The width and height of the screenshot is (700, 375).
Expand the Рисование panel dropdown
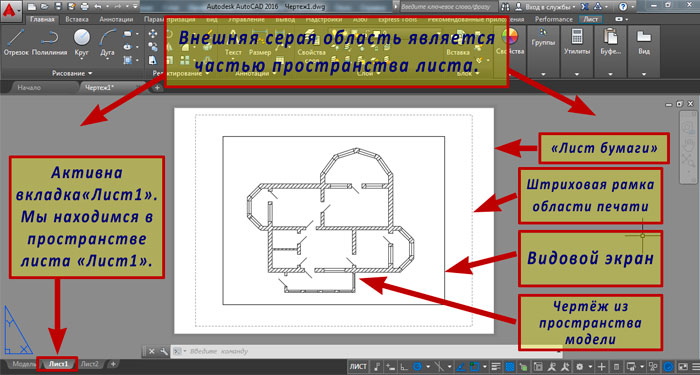coord(72,73)
